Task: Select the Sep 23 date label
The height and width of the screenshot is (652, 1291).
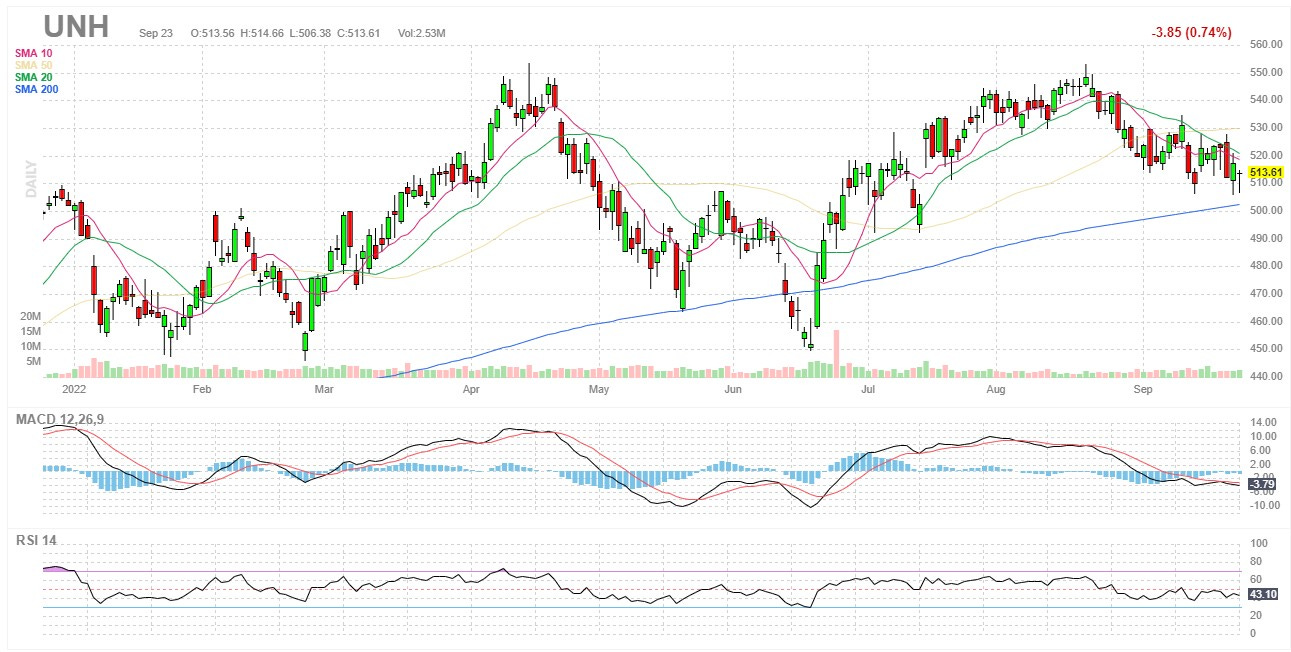Action: tap(156, 33)
